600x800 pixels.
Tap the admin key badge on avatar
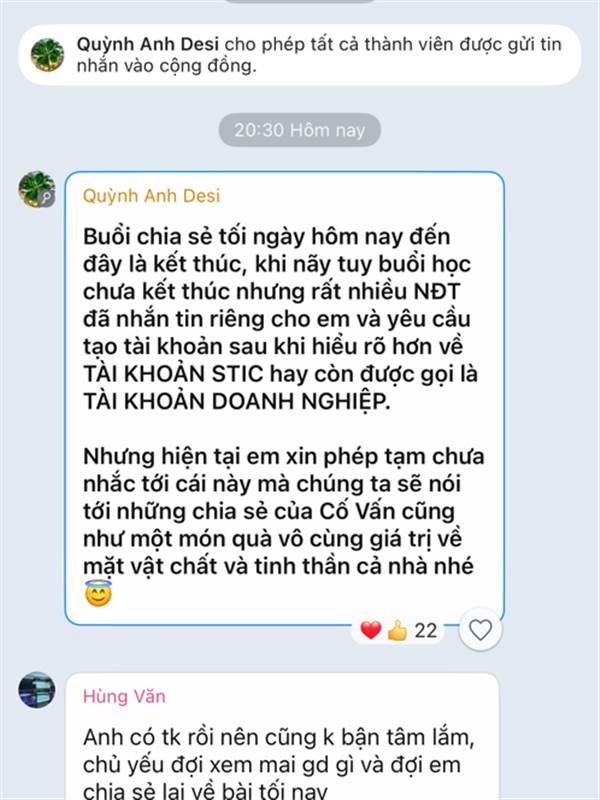(x=47, y=198)
